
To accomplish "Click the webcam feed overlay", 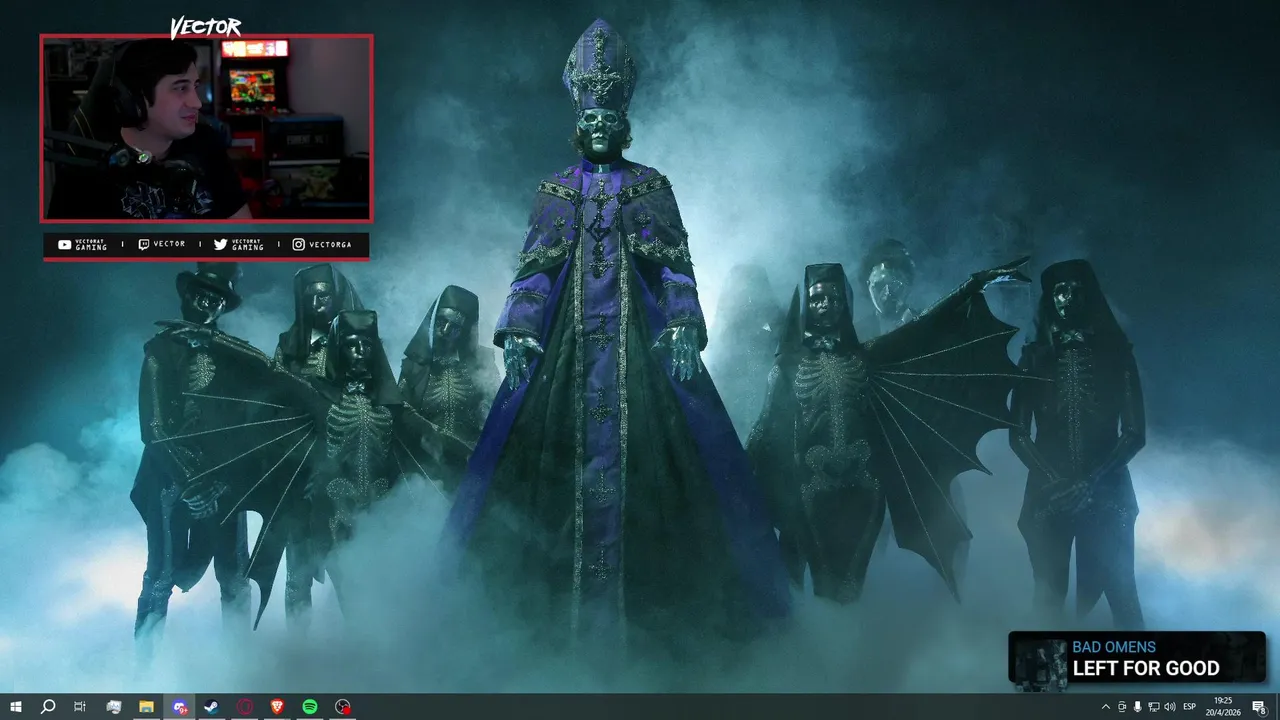I will [x=206, y=128].
